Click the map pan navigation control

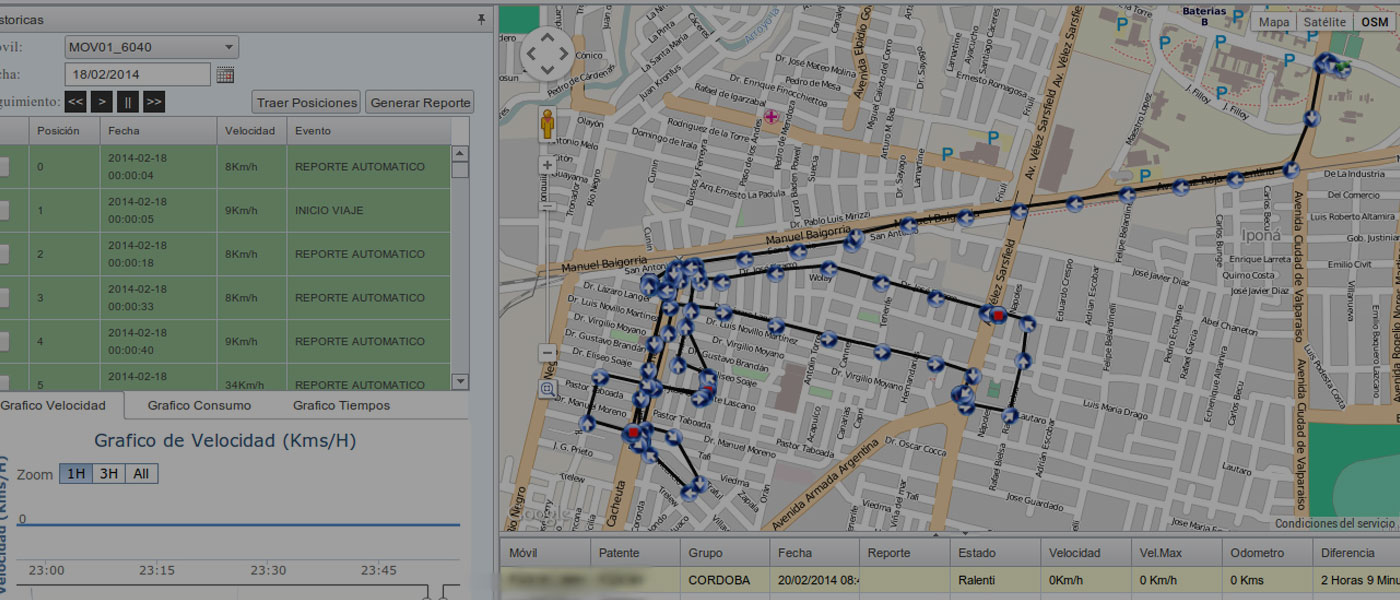point(547,52)
